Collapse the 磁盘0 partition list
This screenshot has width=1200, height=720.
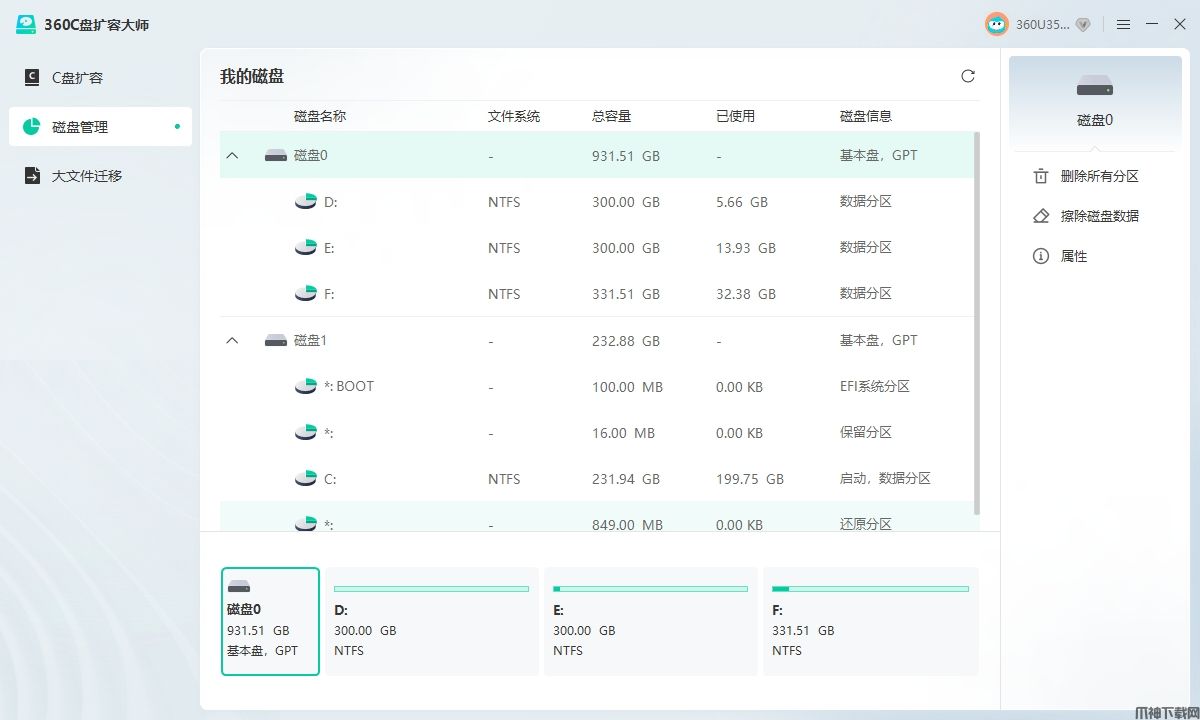click(233, 155)
